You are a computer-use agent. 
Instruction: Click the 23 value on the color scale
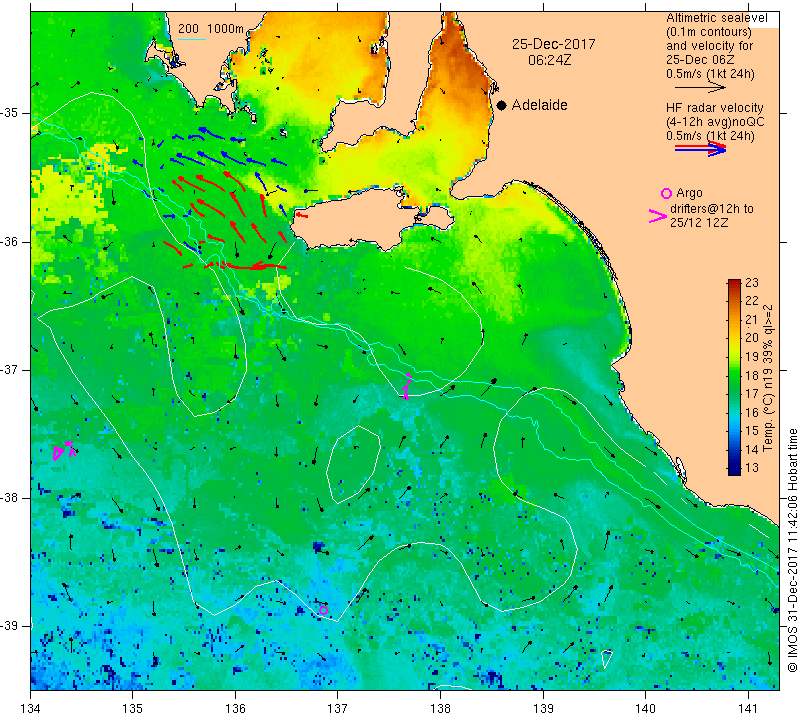(752, 282)
